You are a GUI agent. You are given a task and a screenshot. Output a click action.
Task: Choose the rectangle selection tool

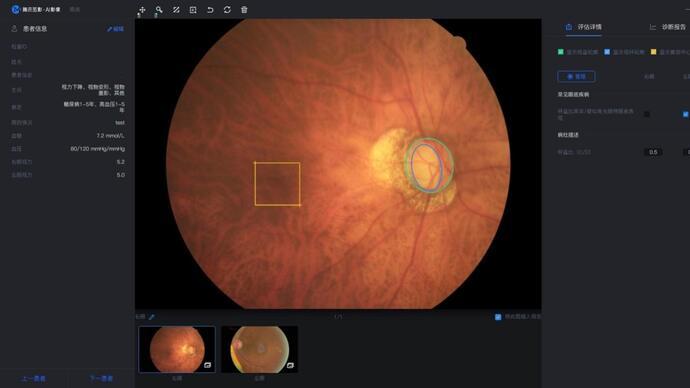click(193, 10)
